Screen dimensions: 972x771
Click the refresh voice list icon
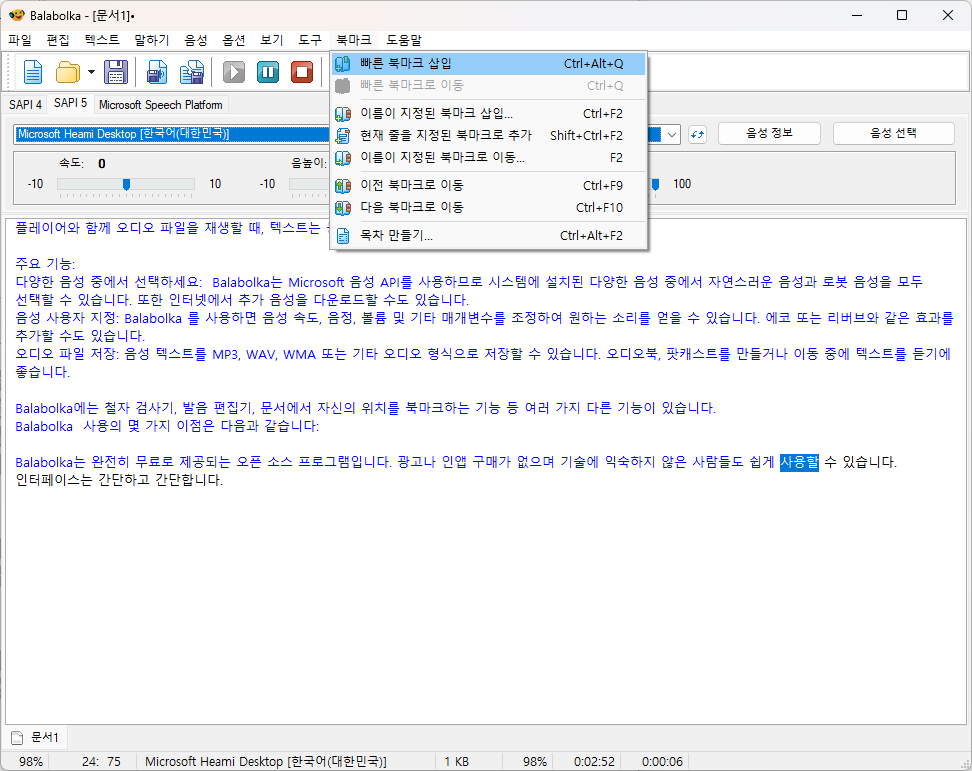pyautogui.click(x=697, y=134)
